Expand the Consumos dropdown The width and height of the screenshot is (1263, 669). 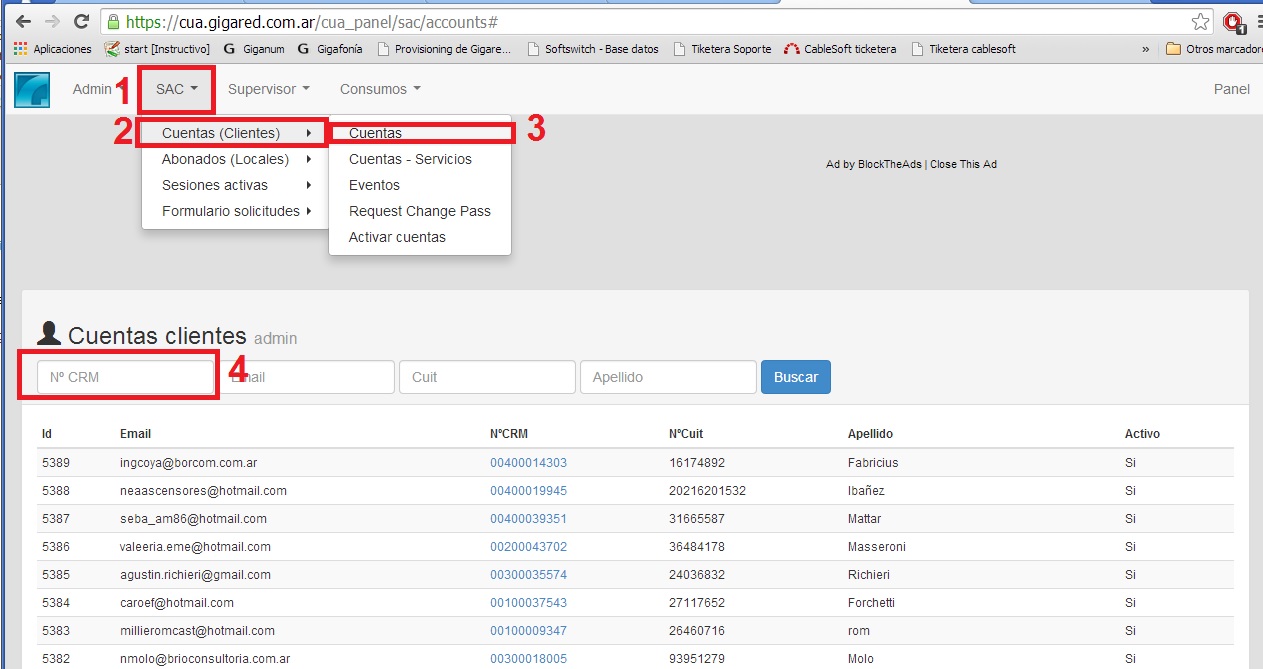click(x=379, y=89)
